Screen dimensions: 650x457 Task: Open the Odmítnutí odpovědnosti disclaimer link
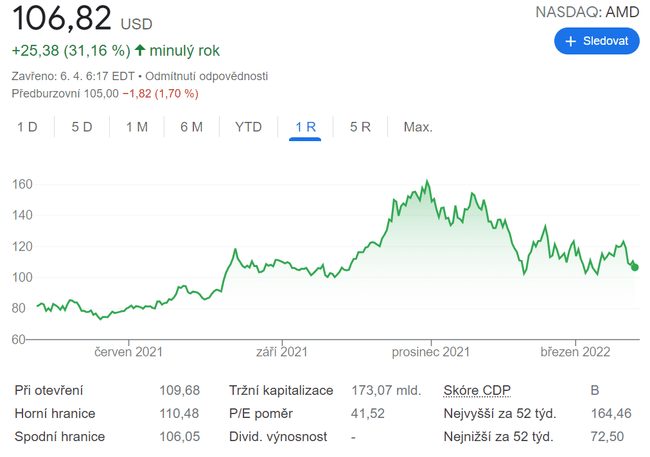point(211,76)
